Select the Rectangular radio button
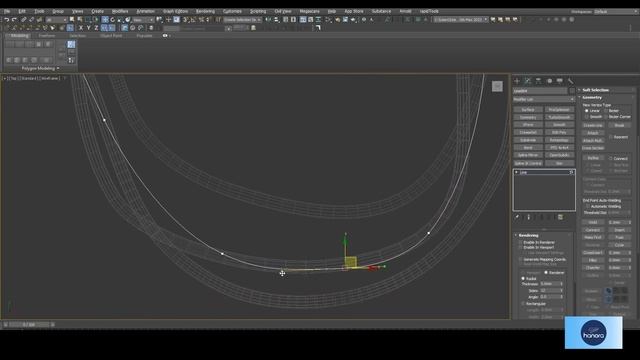 (x=523, y=304)
